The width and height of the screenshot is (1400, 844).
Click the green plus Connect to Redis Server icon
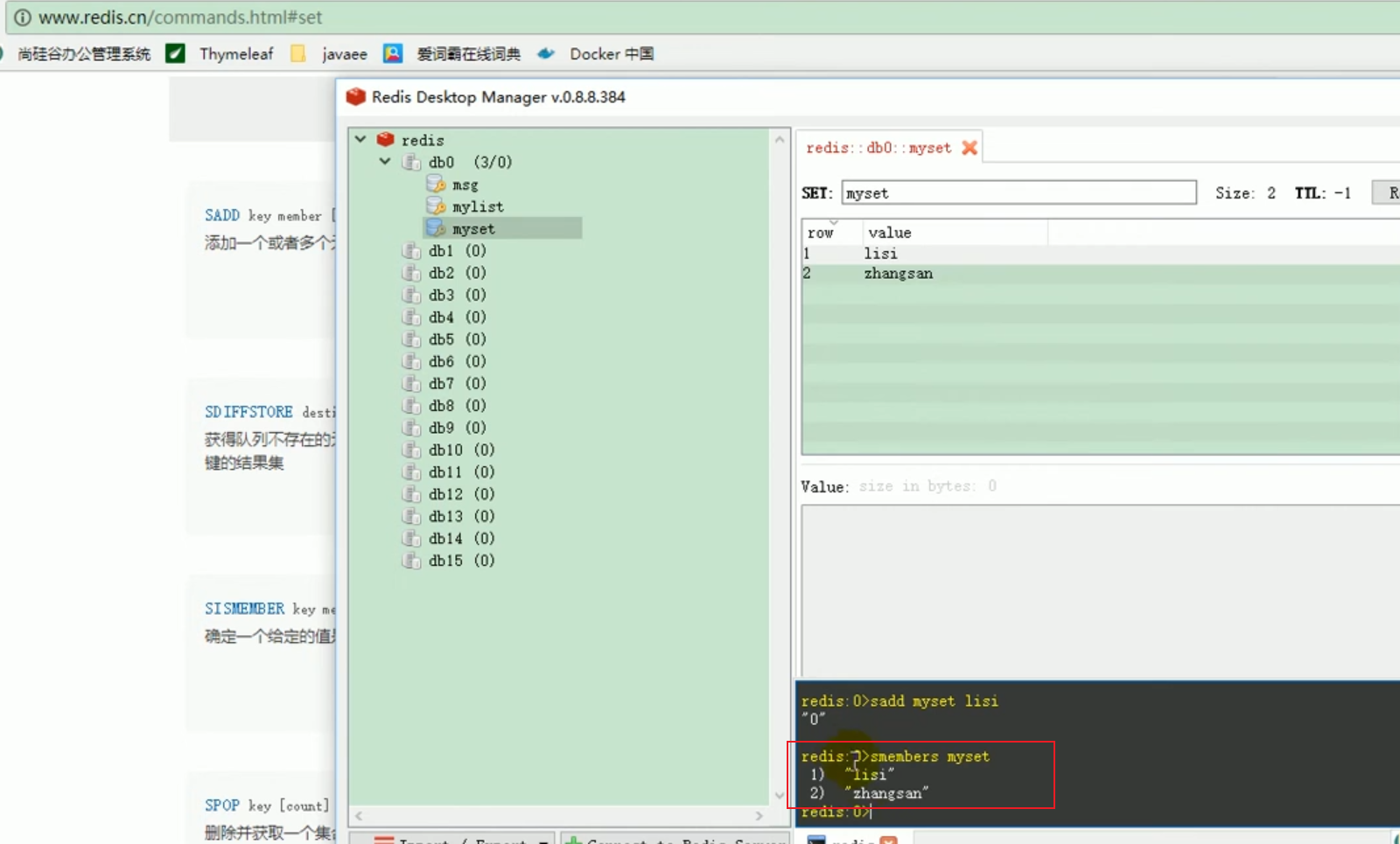tap(575, 841)
